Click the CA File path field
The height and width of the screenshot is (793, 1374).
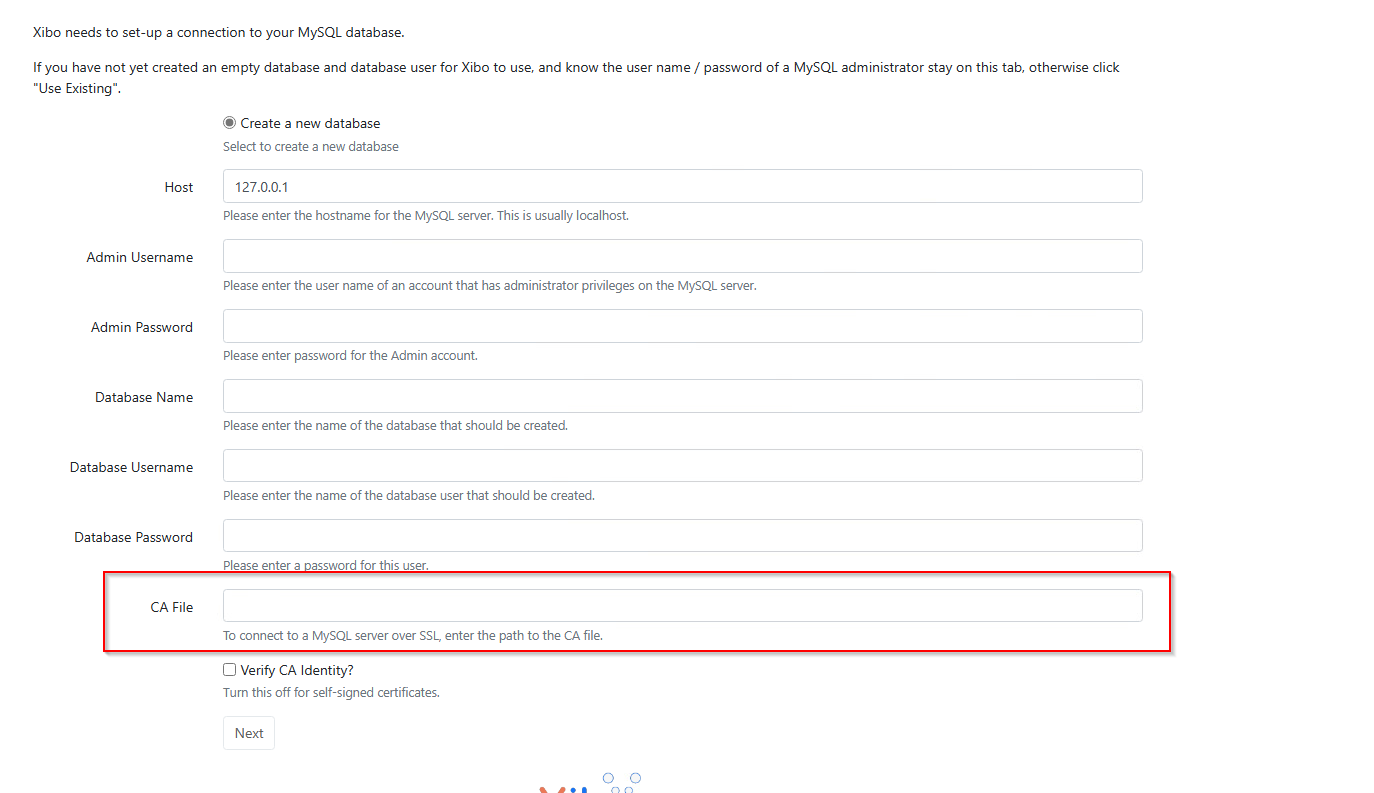coord(682,606)
